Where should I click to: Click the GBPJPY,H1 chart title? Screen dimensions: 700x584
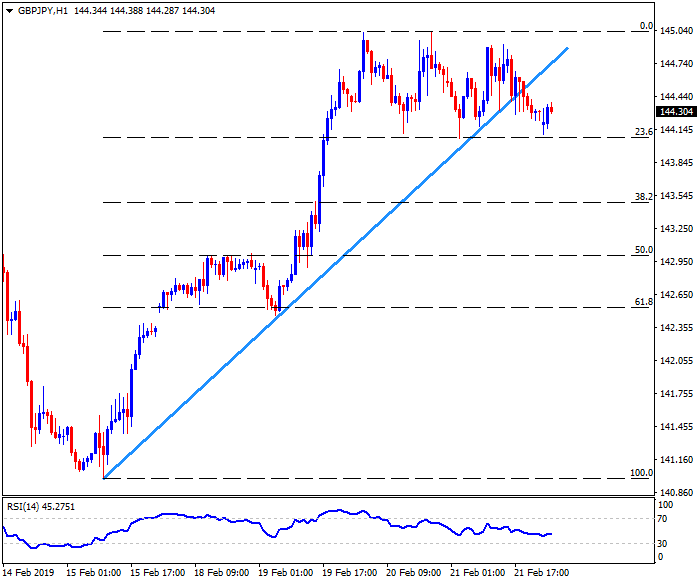35,9
